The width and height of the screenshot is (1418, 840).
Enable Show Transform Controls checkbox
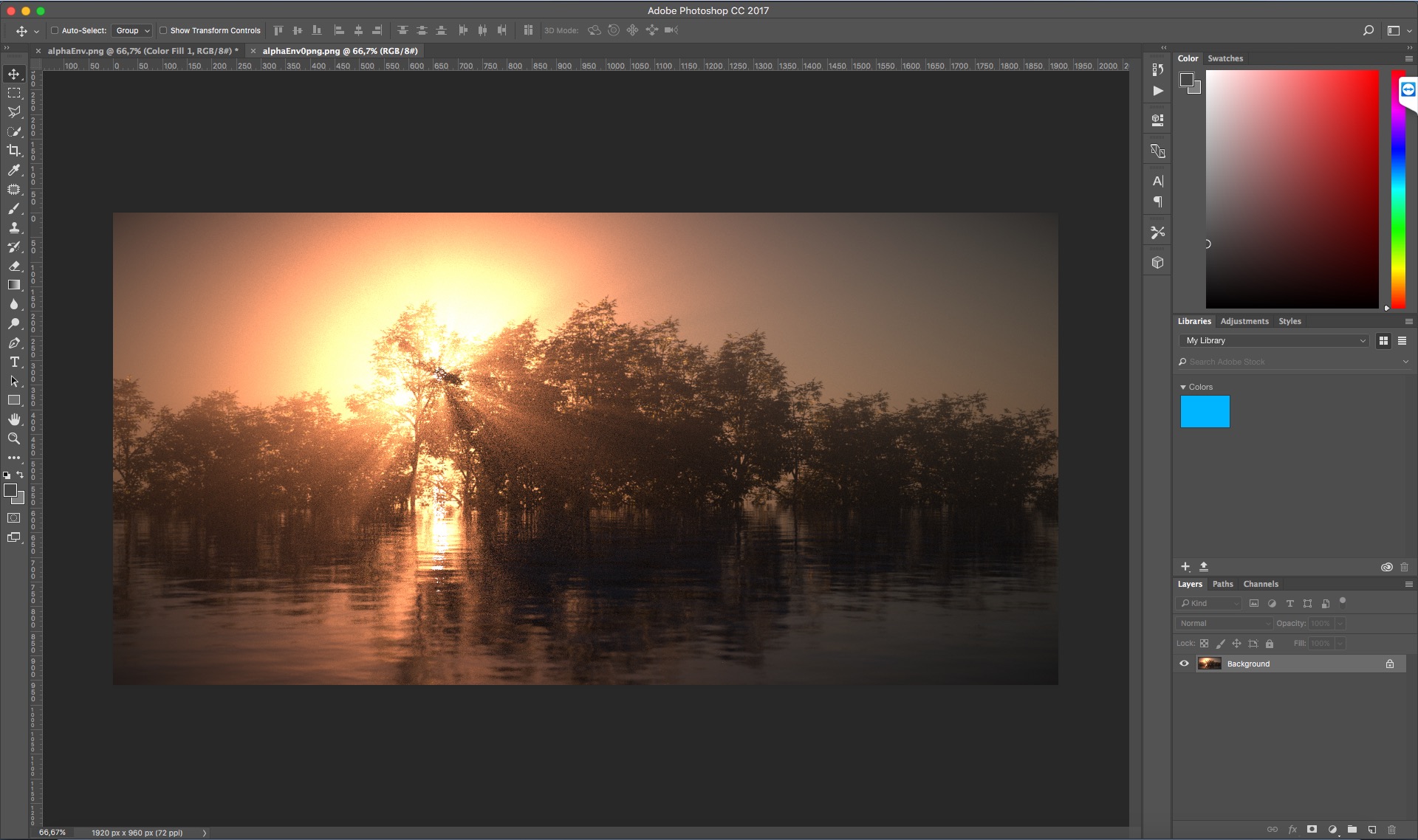point(163,30)
